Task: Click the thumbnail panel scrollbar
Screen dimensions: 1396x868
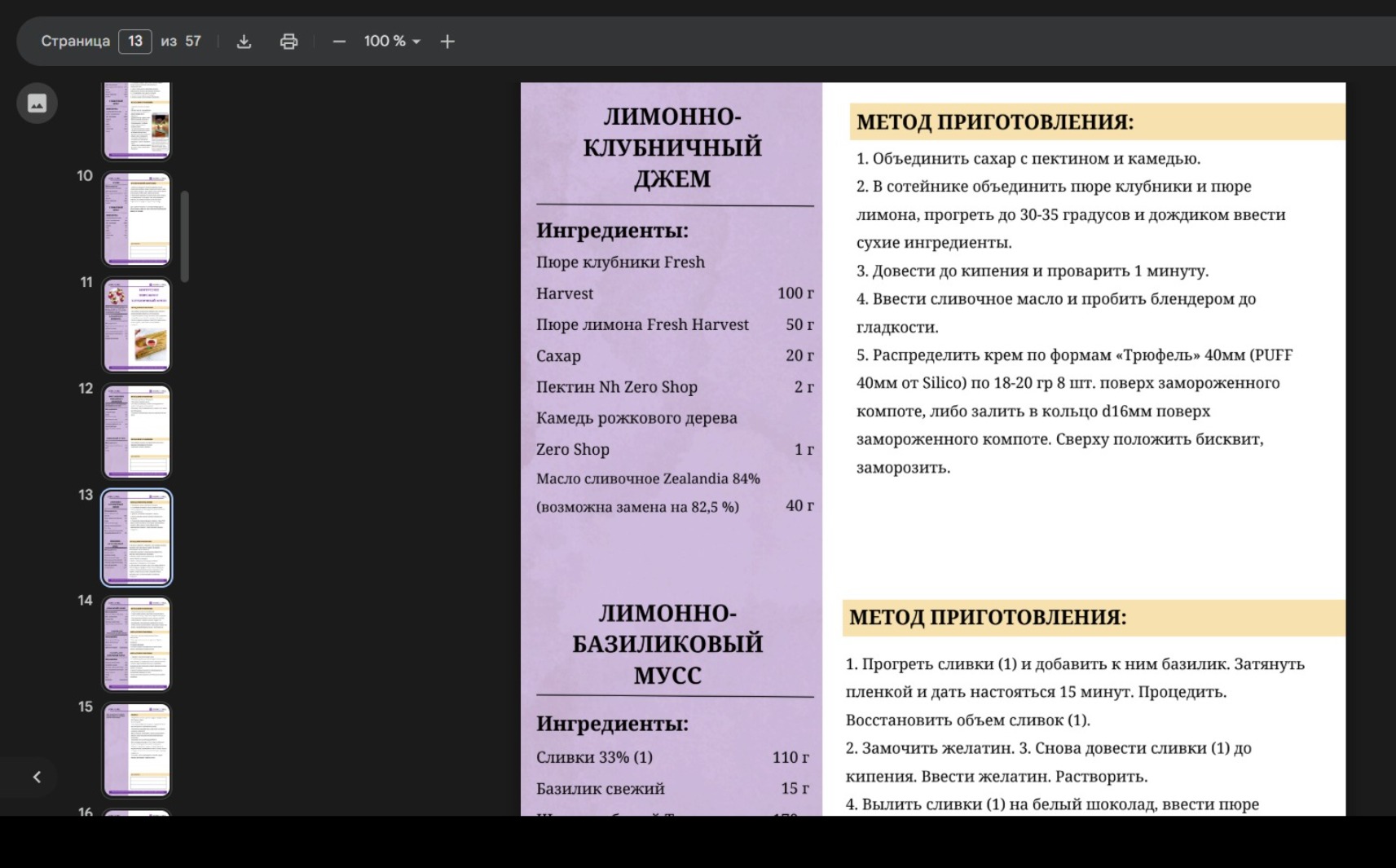Action: [185, 236]
